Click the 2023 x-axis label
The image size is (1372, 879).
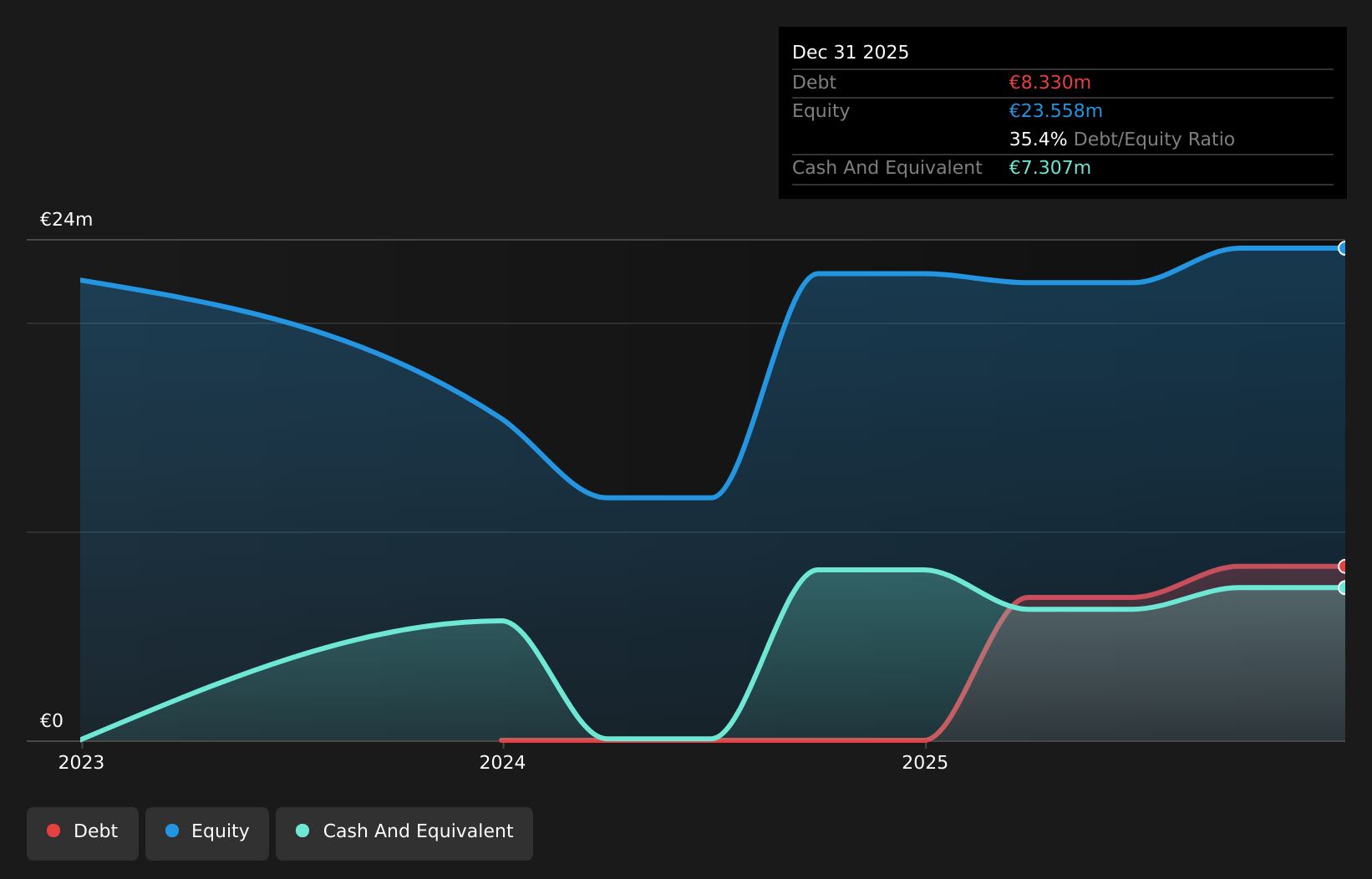coord(81,763)
